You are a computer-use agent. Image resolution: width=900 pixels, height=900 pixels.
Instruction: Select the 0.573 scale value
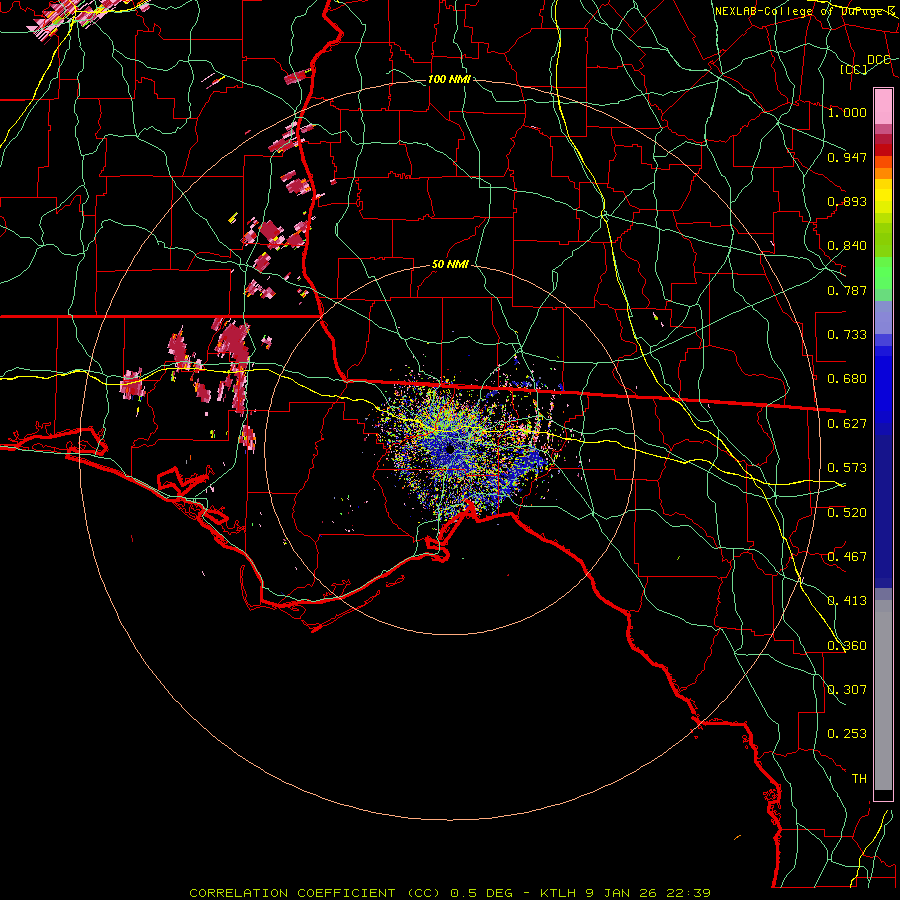[847, 468]
